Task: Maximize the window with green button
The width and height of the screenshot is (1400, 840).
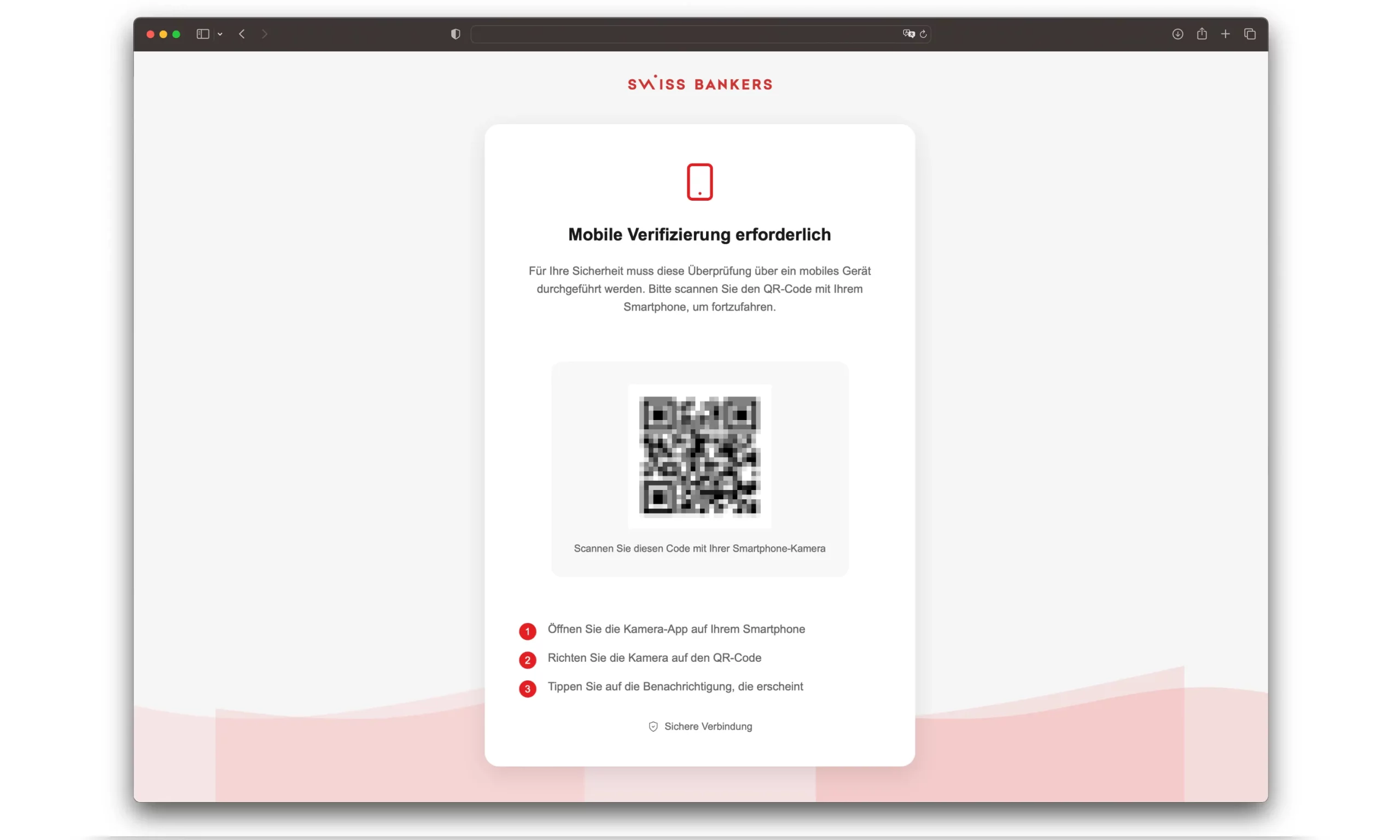Action: [177, 34]
